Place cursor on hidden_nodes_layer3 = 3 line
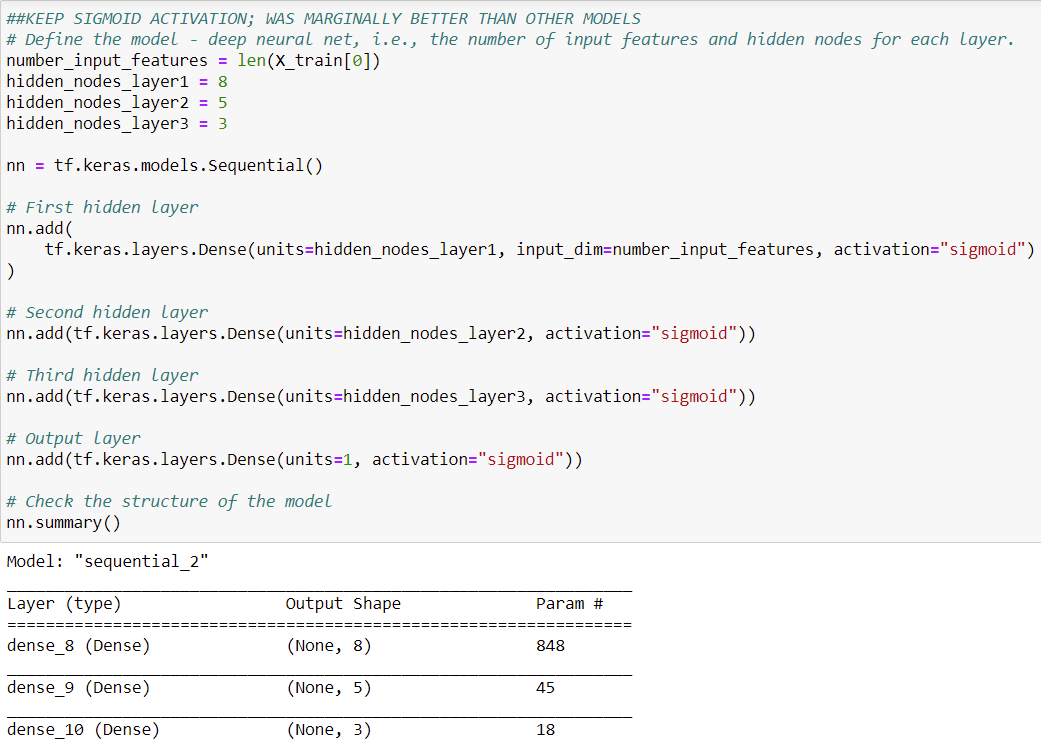1041x753 pixels. tap(117, 124)
